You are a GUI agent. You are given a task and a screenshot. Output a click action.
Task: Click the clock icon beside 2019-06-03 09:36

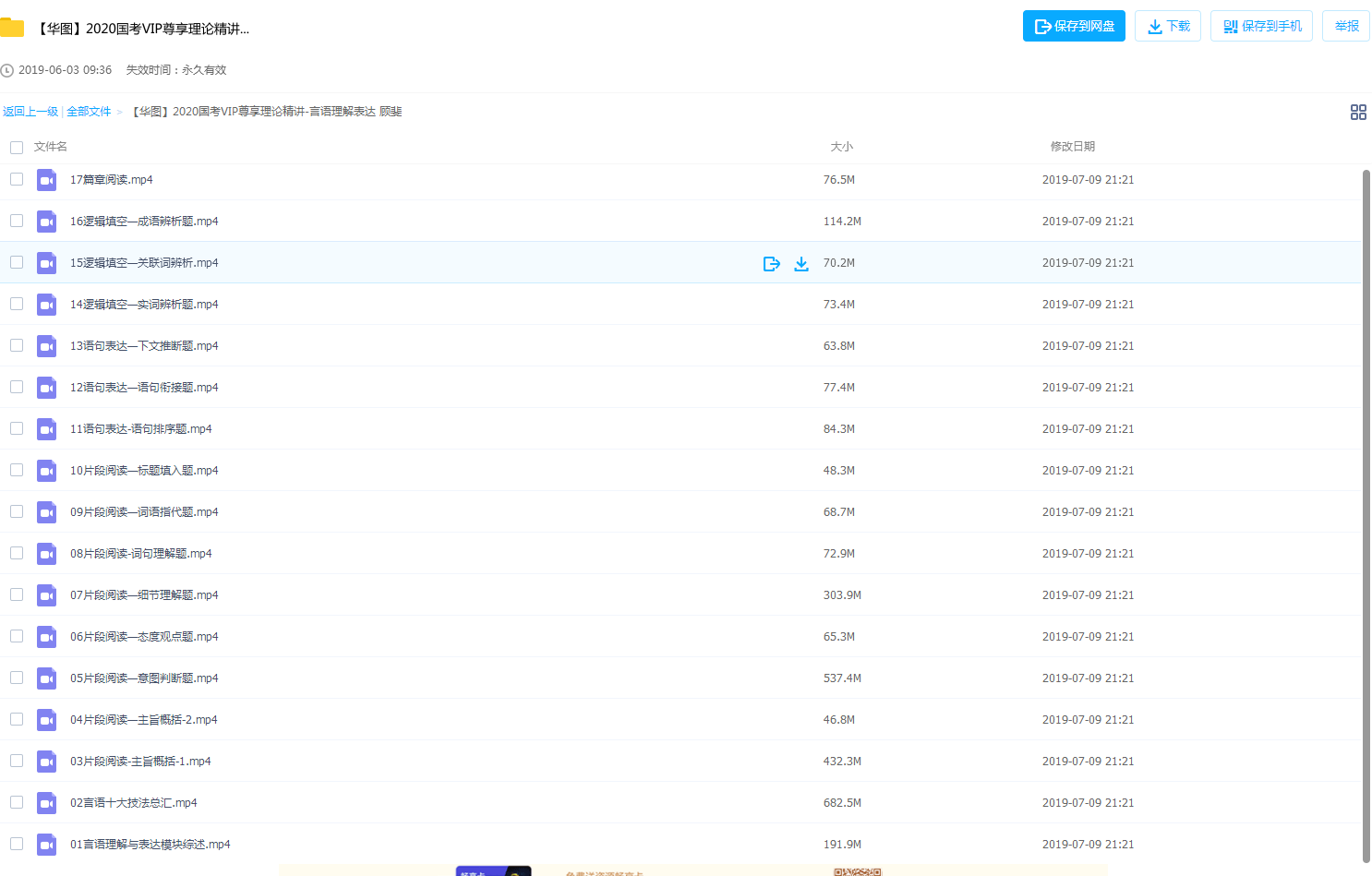click(6, 70)
